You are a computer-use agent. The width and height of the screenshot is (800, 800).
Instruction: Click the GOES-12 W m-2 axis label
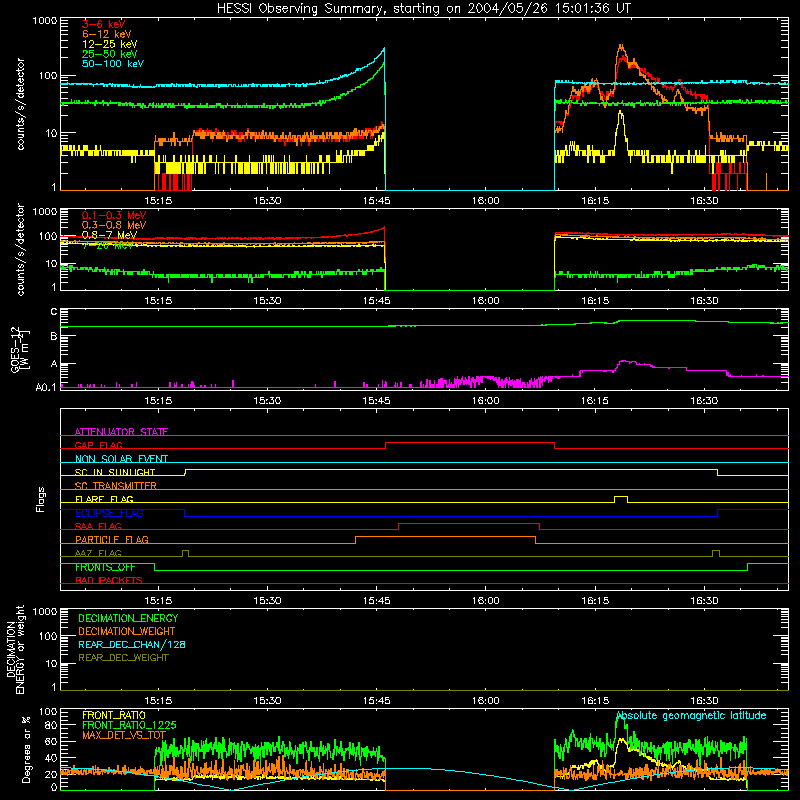(20, 350)
